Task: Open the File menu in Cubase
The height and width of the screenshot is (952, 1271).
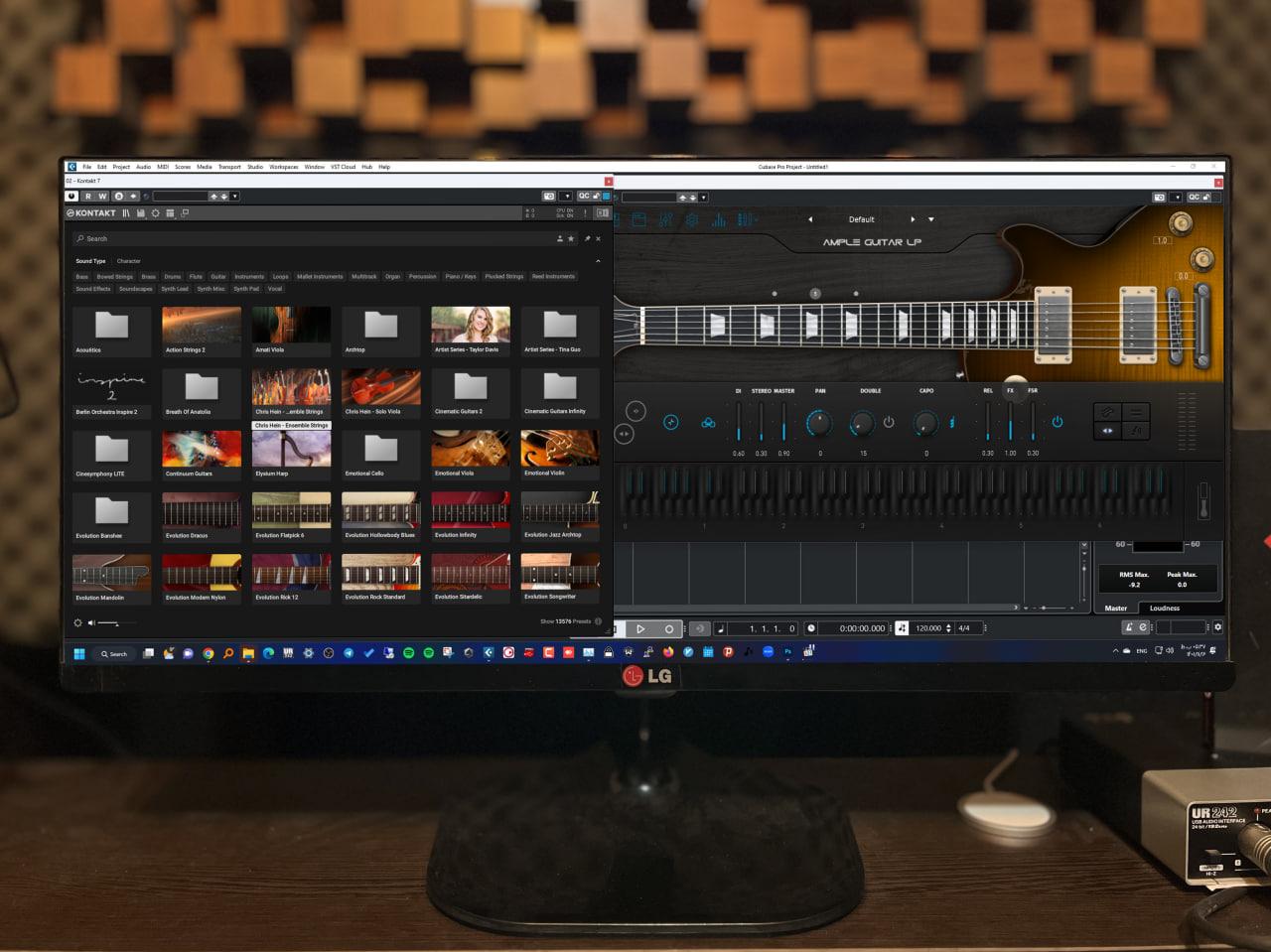Action: coord(87,167)
